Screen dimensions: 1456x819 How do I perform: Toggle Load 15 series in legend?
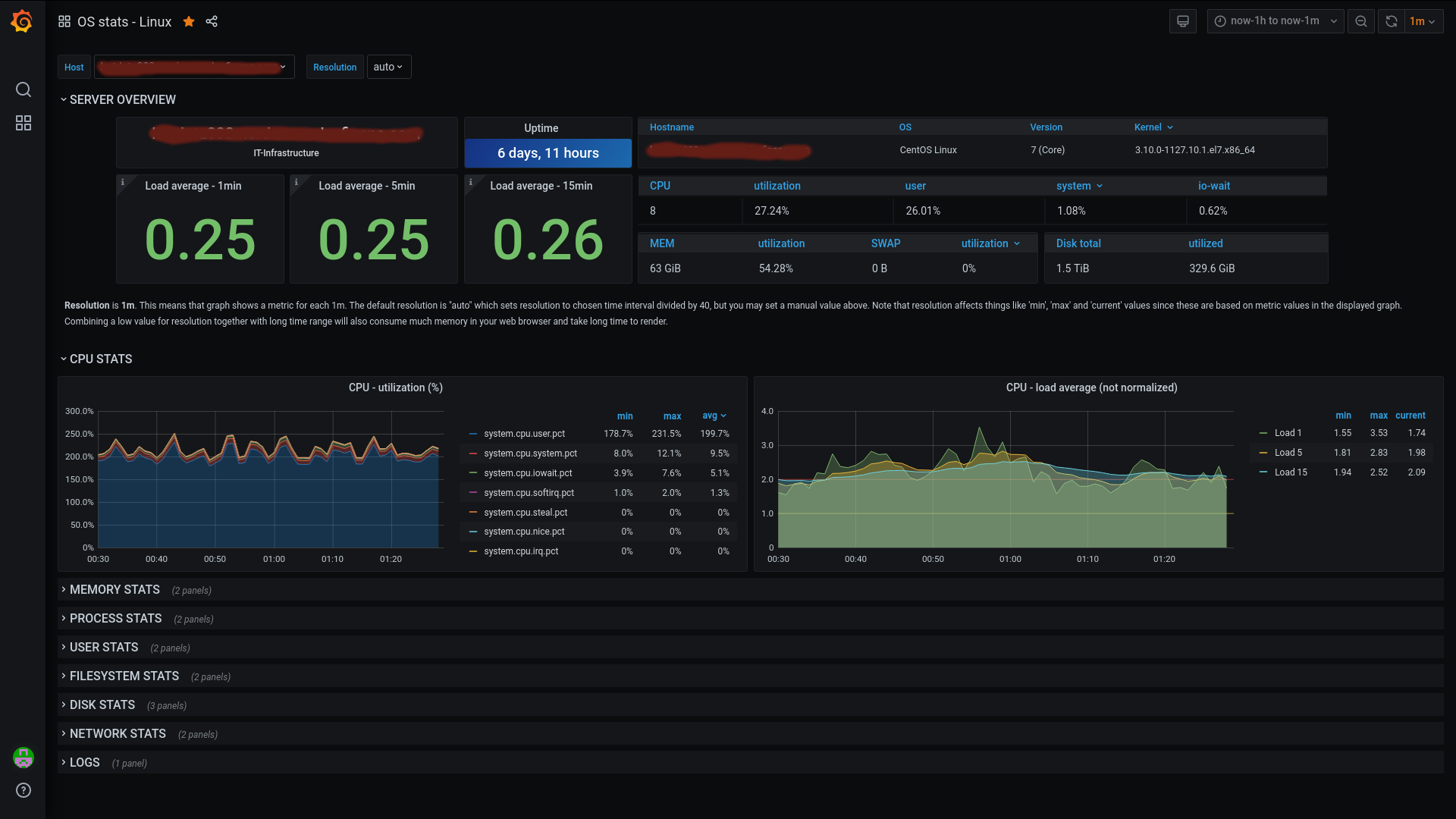(x=1290, y=472)
